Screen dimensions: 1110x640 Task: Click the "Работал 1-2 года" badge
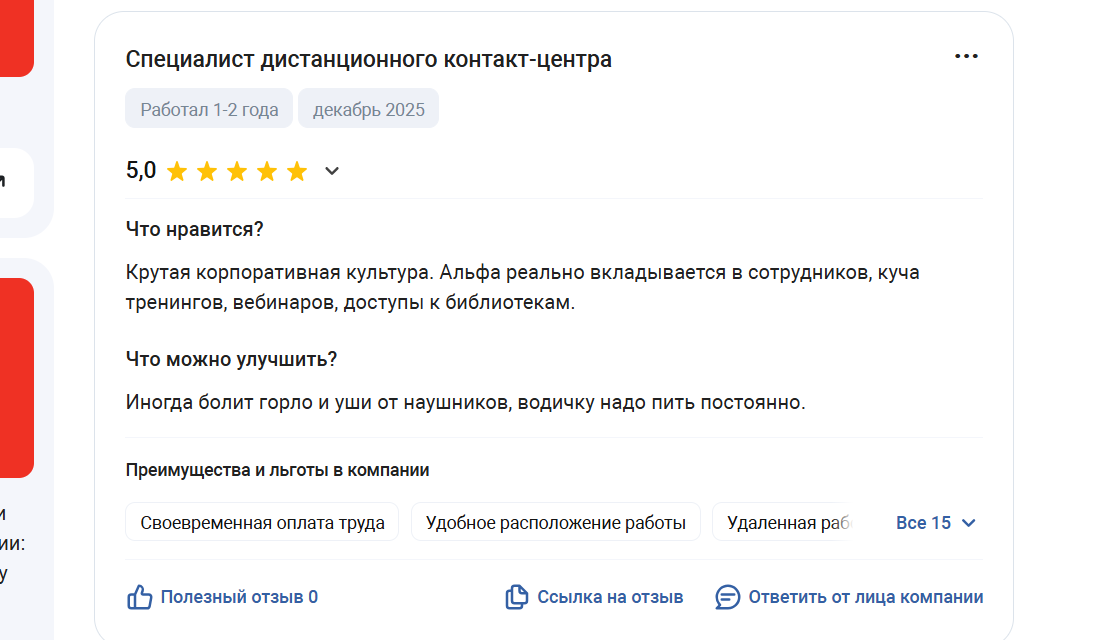pos(209,109)
